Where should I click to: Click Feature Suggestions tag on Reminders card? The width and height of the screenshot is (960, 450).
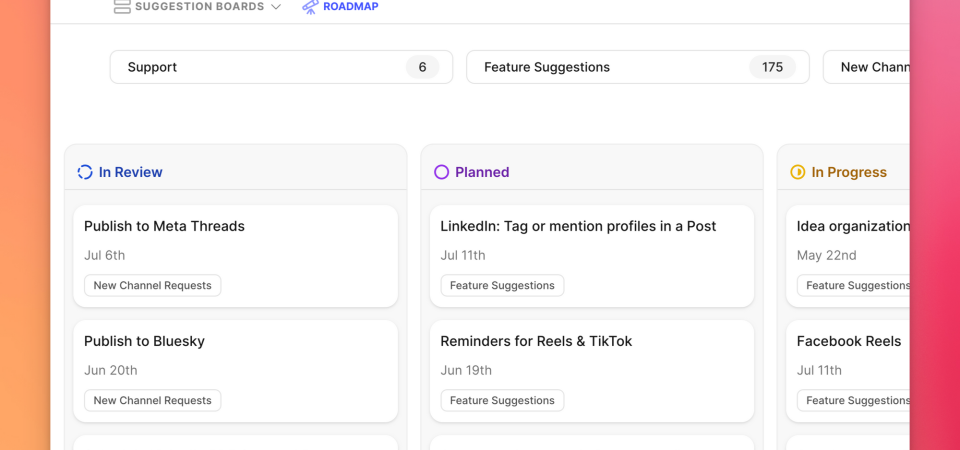coord(502,400)
